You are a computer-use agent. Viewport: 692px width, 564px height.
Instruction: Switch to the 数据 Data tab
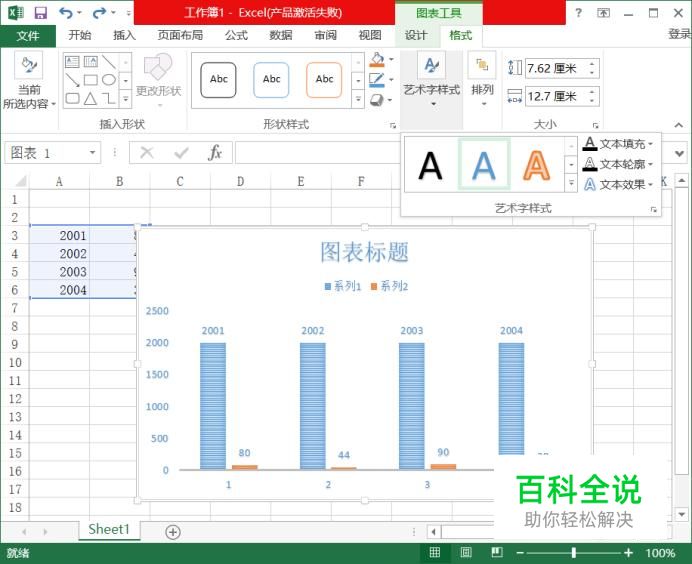pos(281,35)
